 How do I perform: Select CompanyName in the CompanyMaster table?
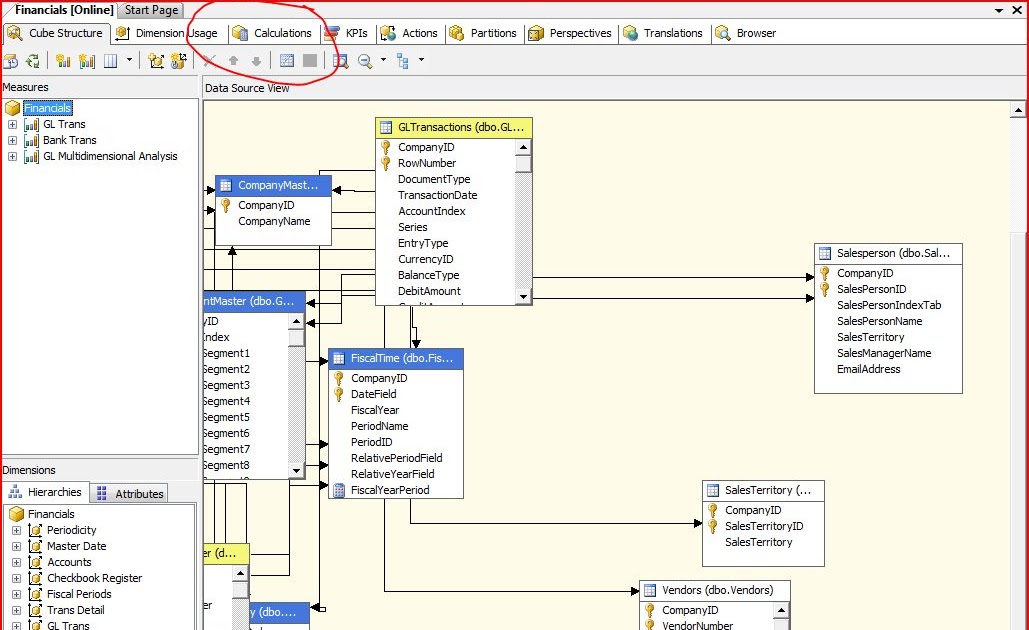(272, 221)
